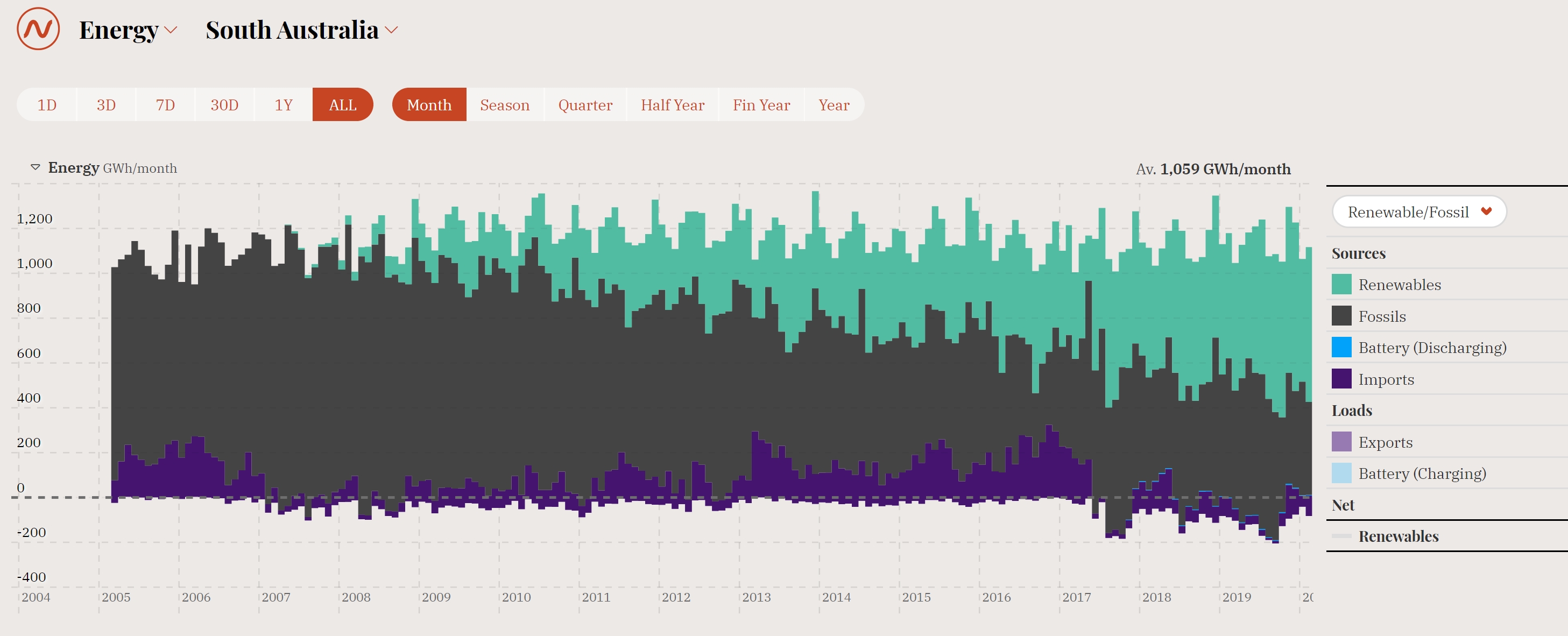Image resolution: width=1568 pixels, height=636 pixels.
Task: Toggle the Imports purple swatch
Action: point(1341,379)
